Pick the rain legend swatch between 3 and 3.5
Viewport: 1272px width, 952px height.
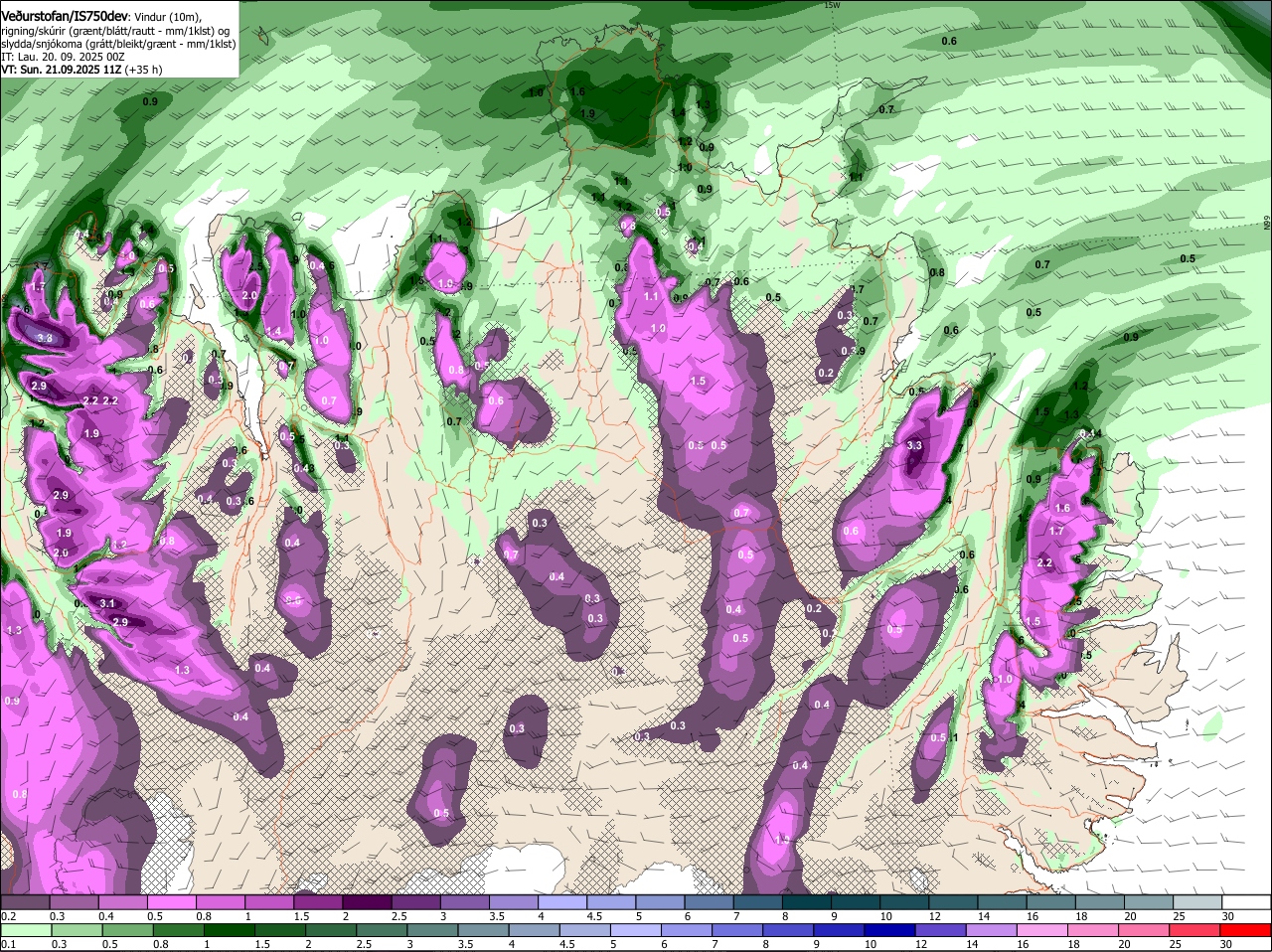pyautogui.click(x=433, y=930)
